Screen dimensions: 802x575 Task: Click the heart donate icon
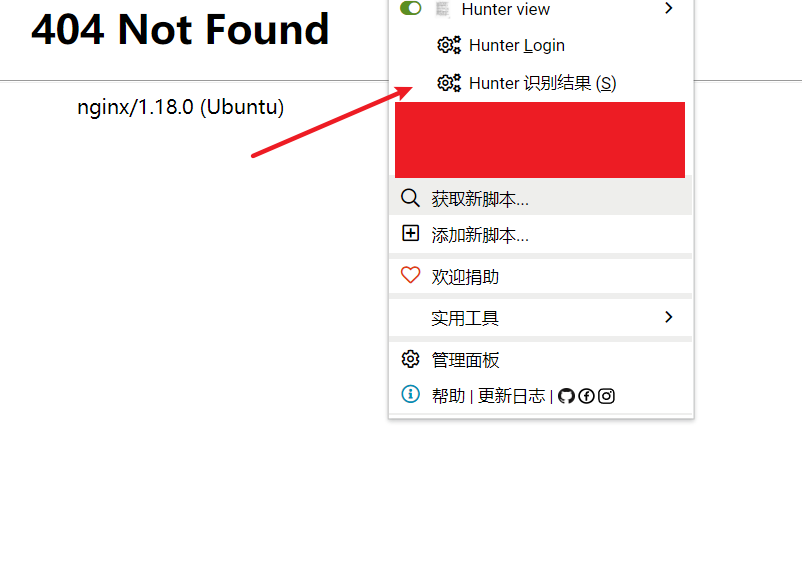tap(410, 275)
